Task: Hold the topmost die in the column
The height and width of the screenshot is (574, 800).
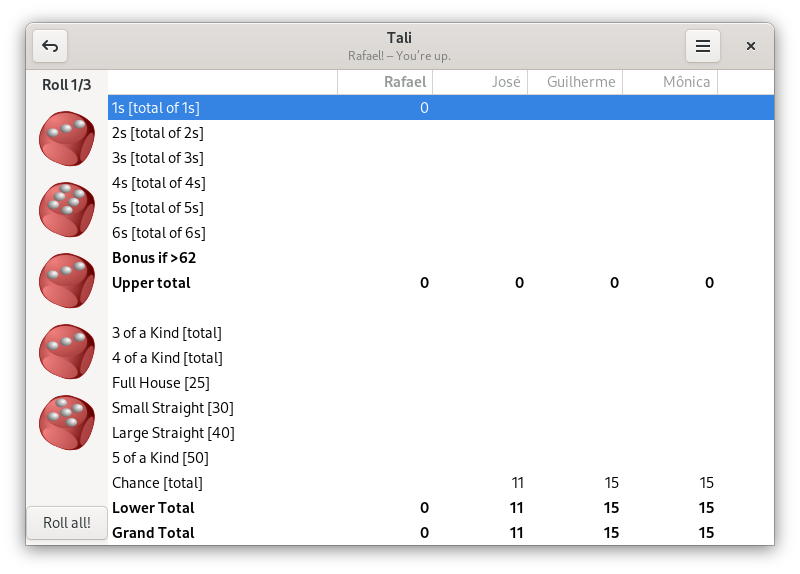Action: coord(66,139)
